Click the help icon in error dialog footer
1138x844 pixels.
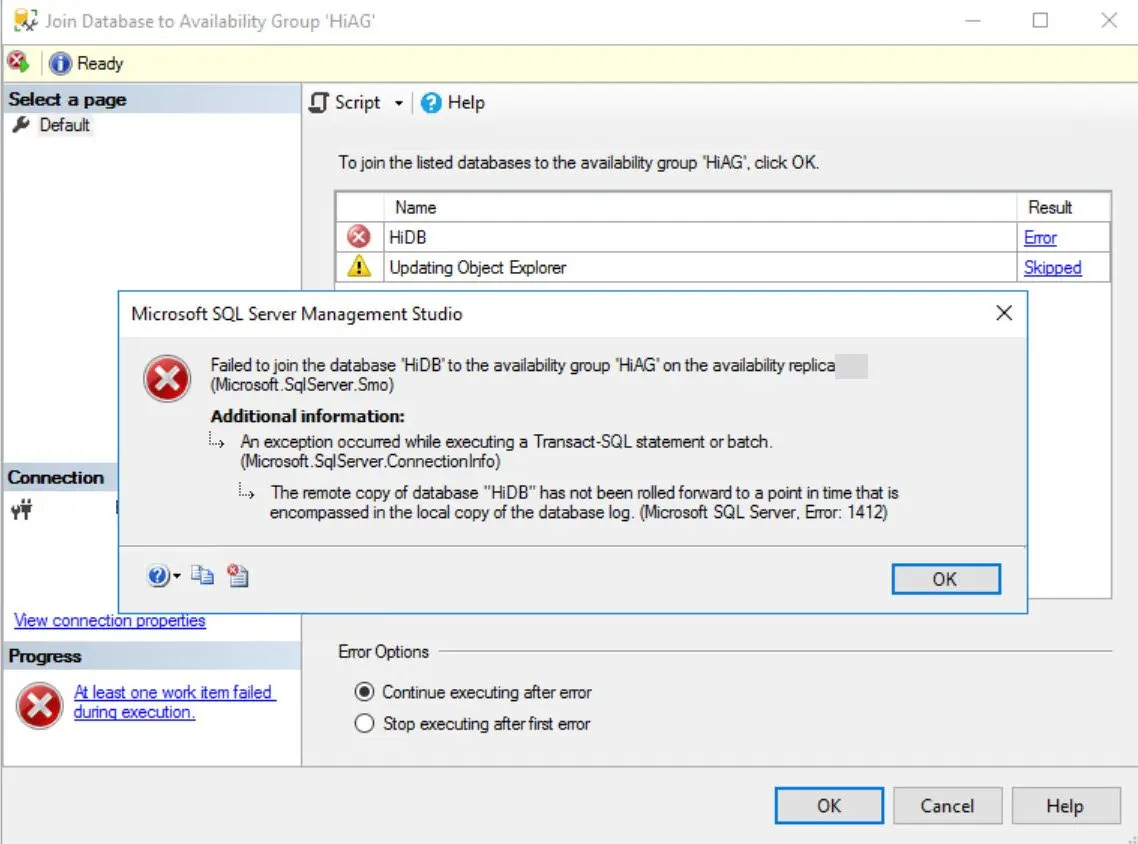click(x=157, y=576)
